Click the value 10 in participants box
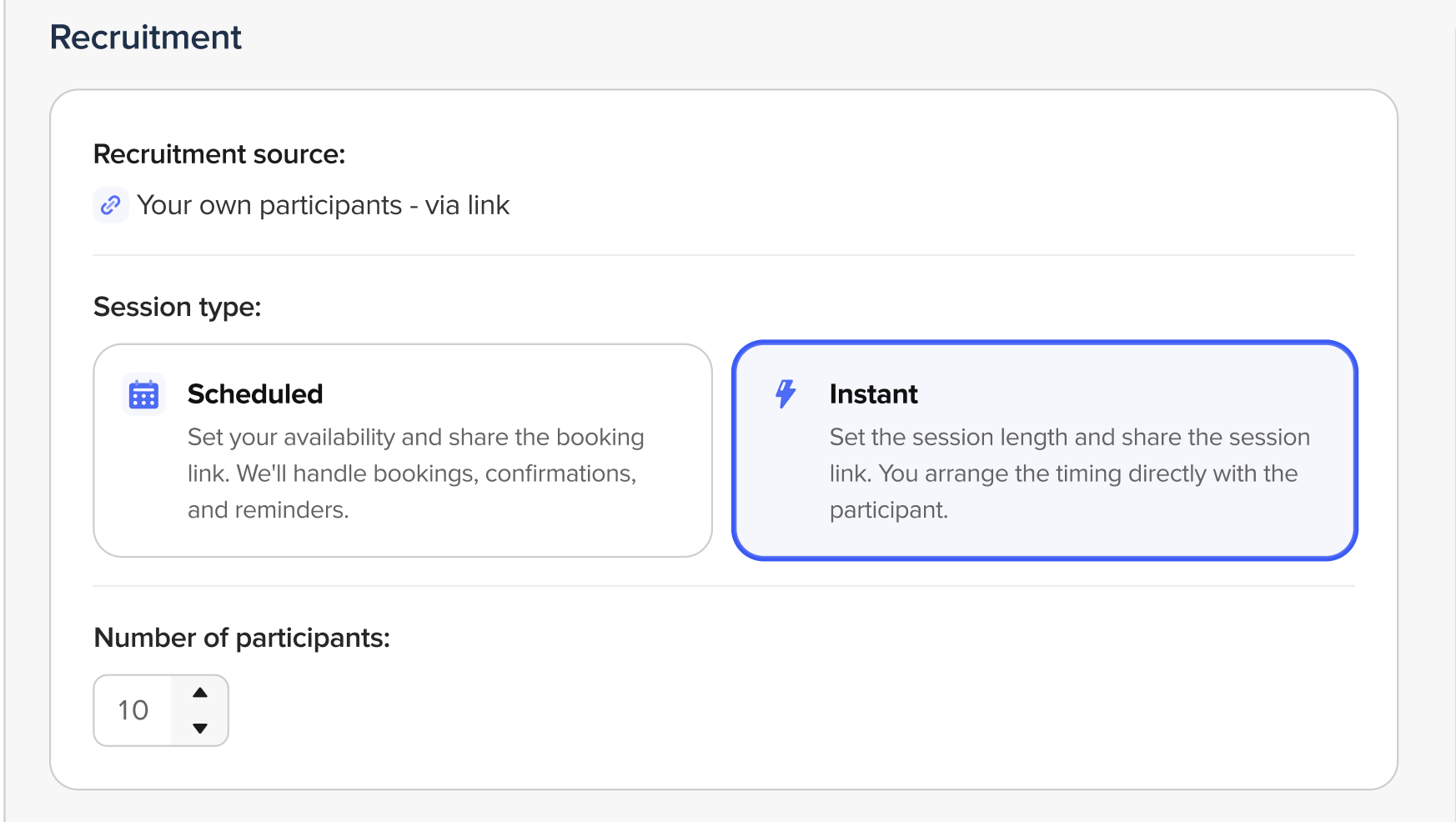 tap(133, 710)
